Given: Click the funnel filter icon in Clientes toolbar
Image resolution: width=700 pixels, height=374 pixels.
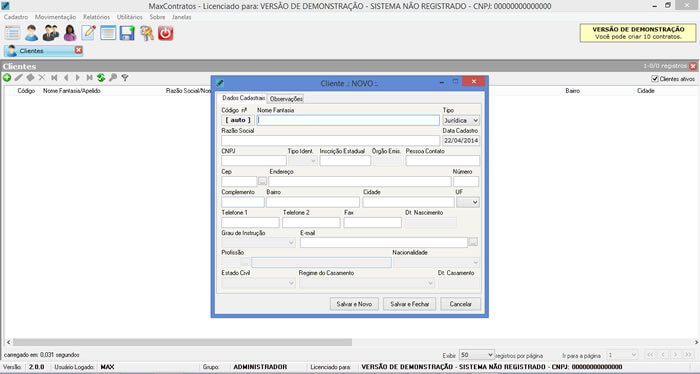Looking at the screenshot, I should (125, 78).
